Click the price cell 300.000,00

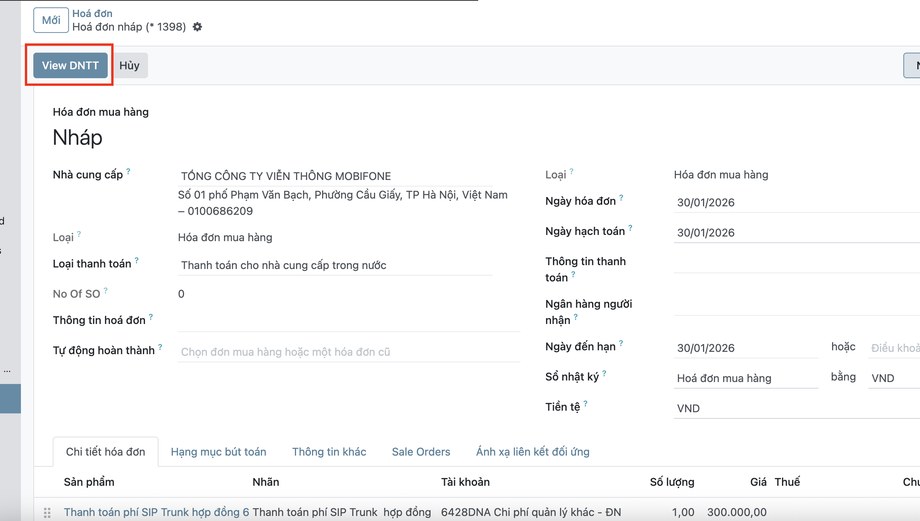coord(736,512)
